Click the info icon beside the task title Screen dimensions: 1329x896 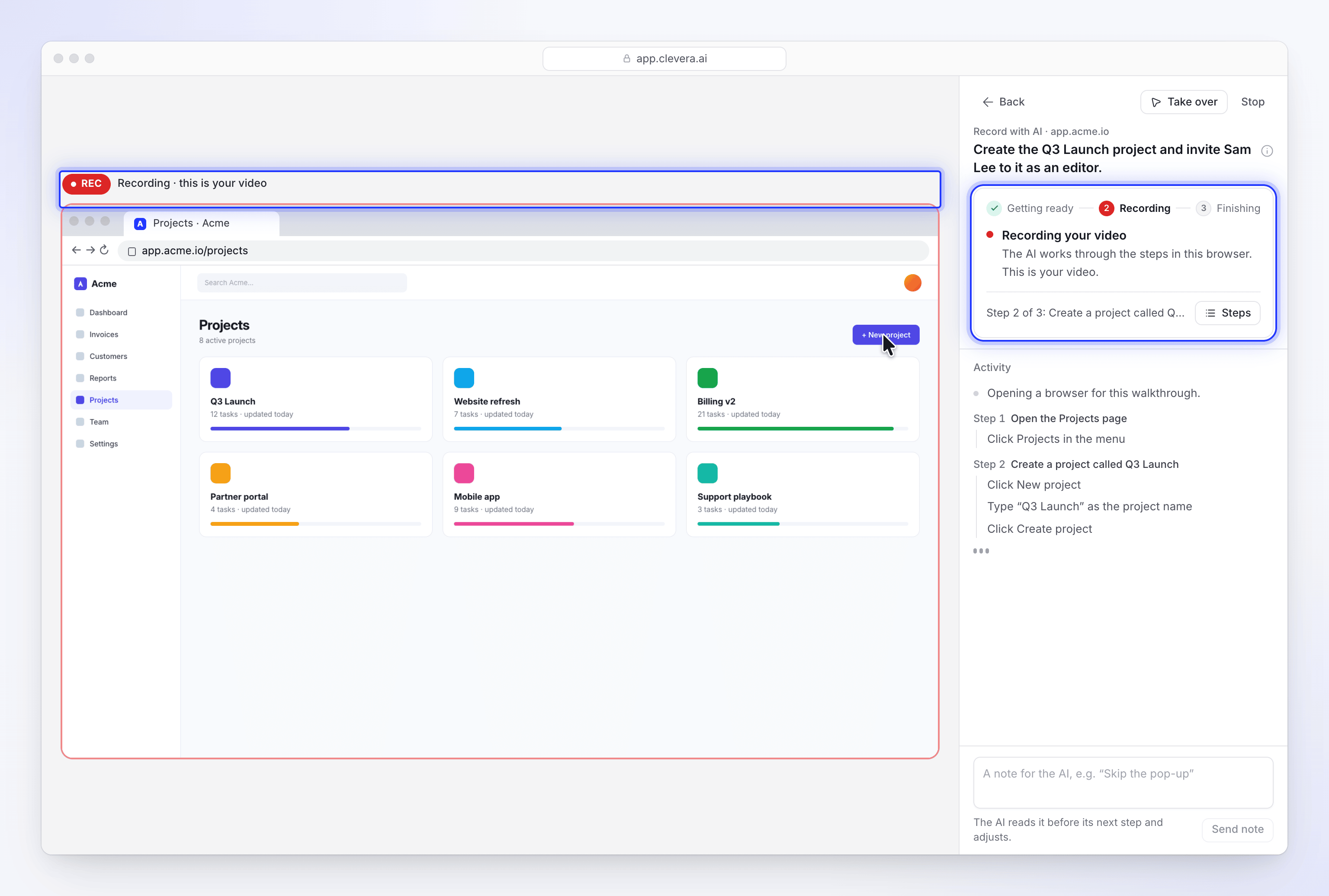click(x=1267, y=151)
